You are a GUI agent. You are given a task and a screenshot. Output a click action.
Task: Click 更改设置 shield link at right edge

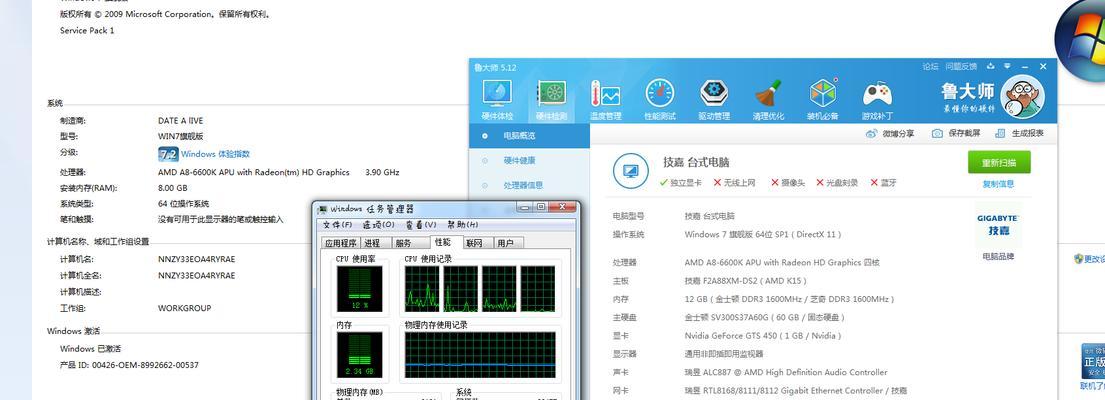1089,259
